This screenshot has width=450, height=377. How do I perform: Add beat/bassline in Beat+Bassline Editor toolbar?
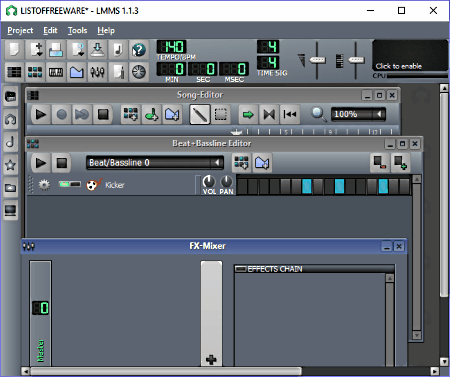click(241, 163)
